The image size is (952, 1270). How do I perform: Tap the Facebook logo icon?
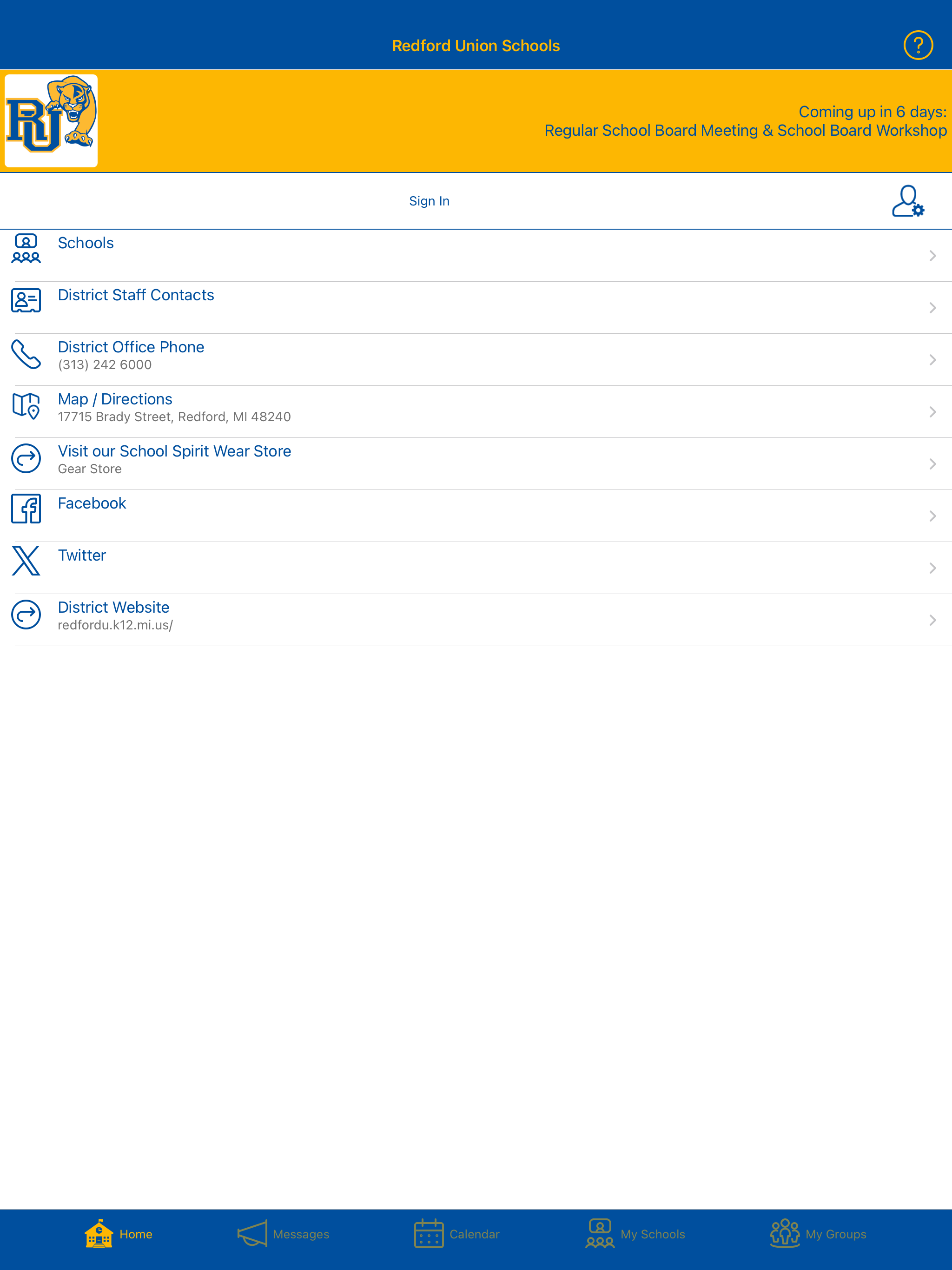tap(26, 509)
